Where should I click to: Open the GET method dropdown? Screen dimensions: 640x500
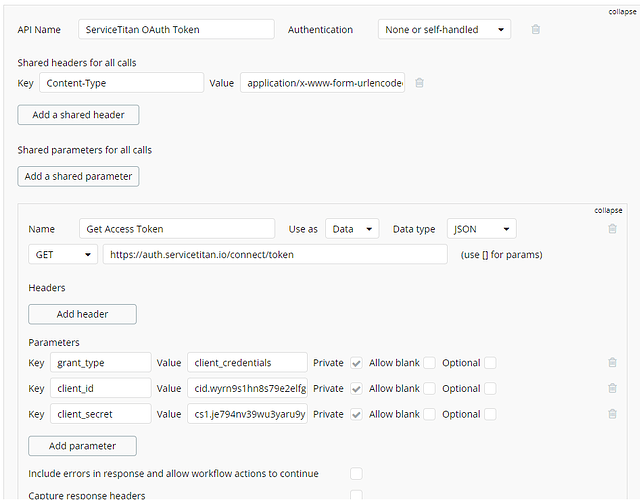tap(63, 255)
